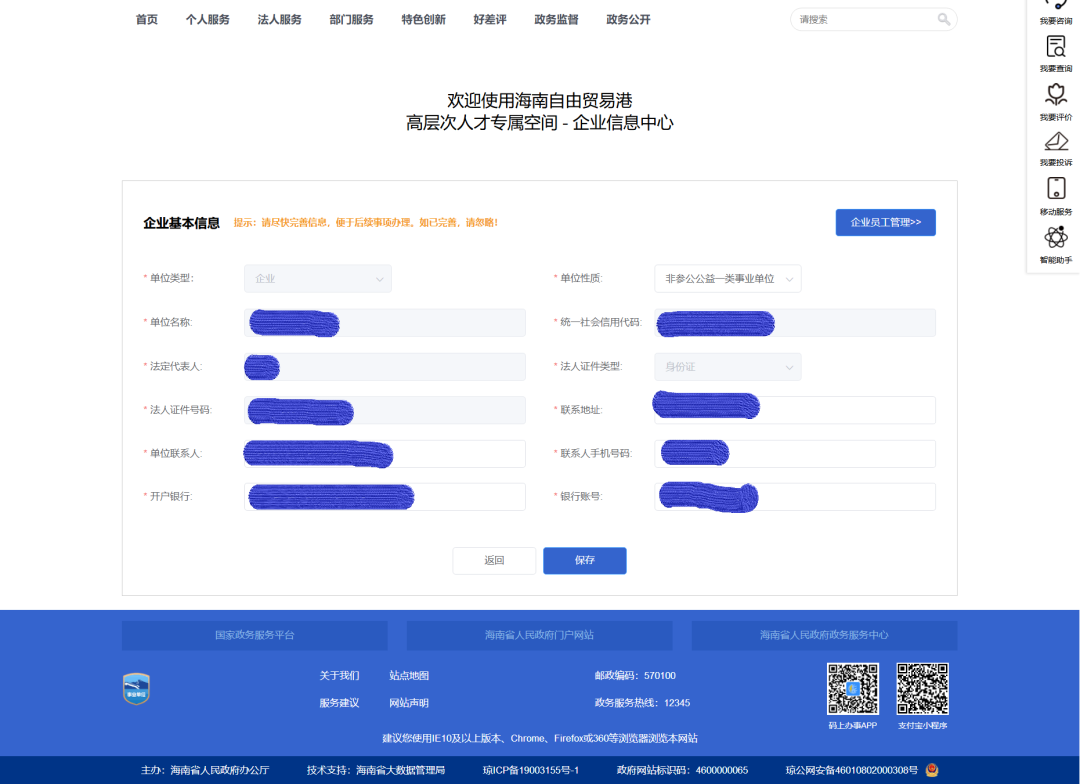Viewport: 1080px width, 784px height.
Task: Launch the 智能助手 assistant icon
Action: point(1055,238)
